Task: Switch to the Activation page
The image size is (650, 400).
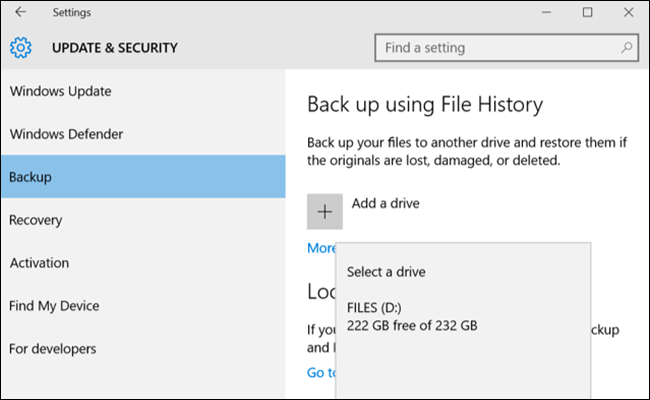Action: 39,263
